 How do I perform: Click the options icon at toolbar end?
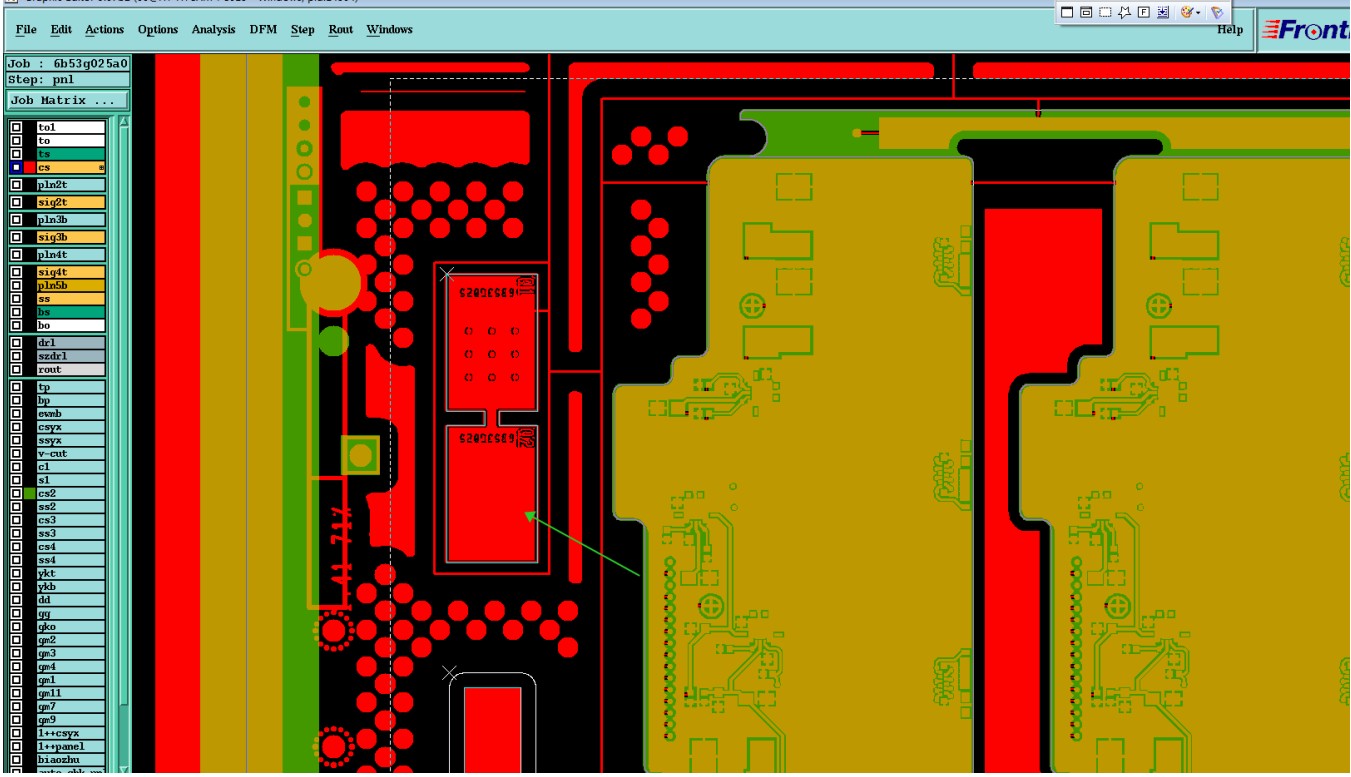pyautogui.click(x=1217, y=12)
